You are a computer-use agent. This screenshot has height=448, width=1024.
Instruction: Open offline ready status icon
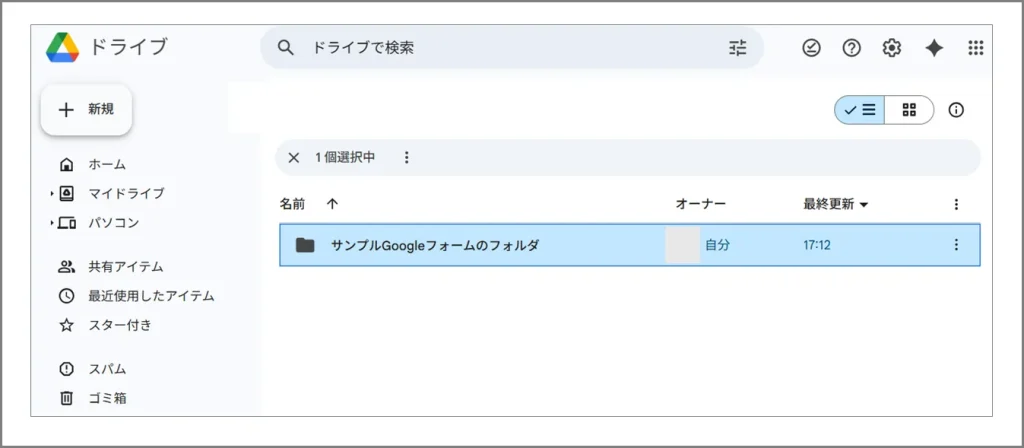(x=811, y=48)
